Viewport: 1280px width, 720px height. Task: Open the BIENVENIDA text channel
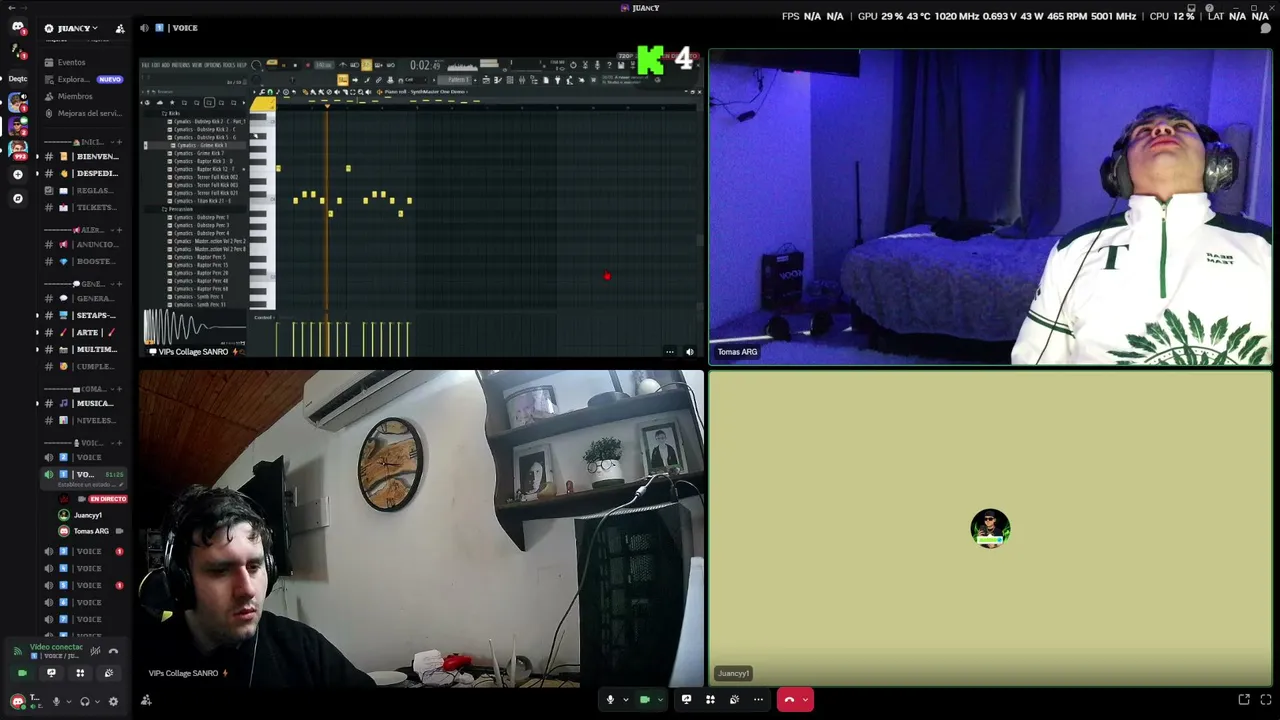[84, 156]
